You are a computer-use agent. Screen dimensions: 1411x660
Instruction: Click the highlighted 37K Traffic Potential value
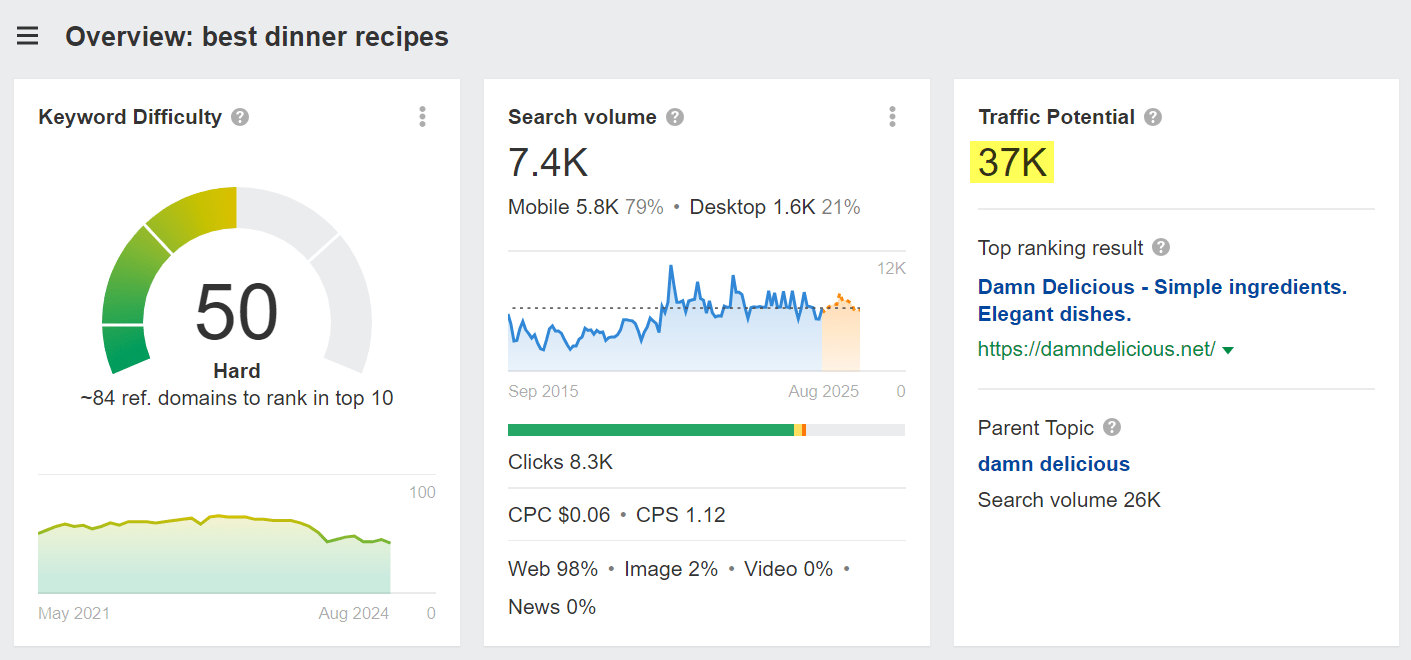(x=1011, y=163)
